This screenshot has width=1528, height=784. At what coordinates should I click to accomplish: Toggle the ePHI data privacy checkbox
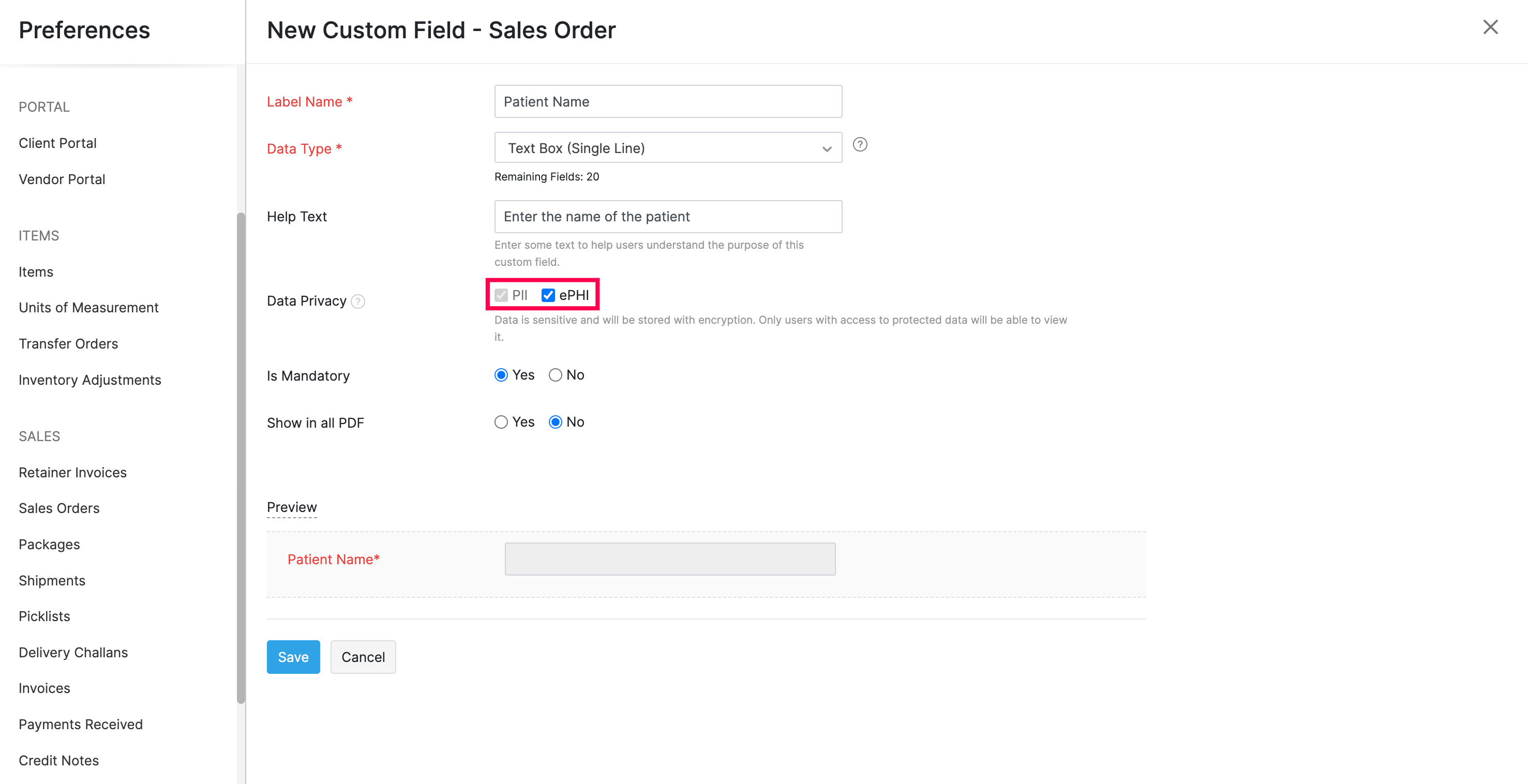[547, 294]
